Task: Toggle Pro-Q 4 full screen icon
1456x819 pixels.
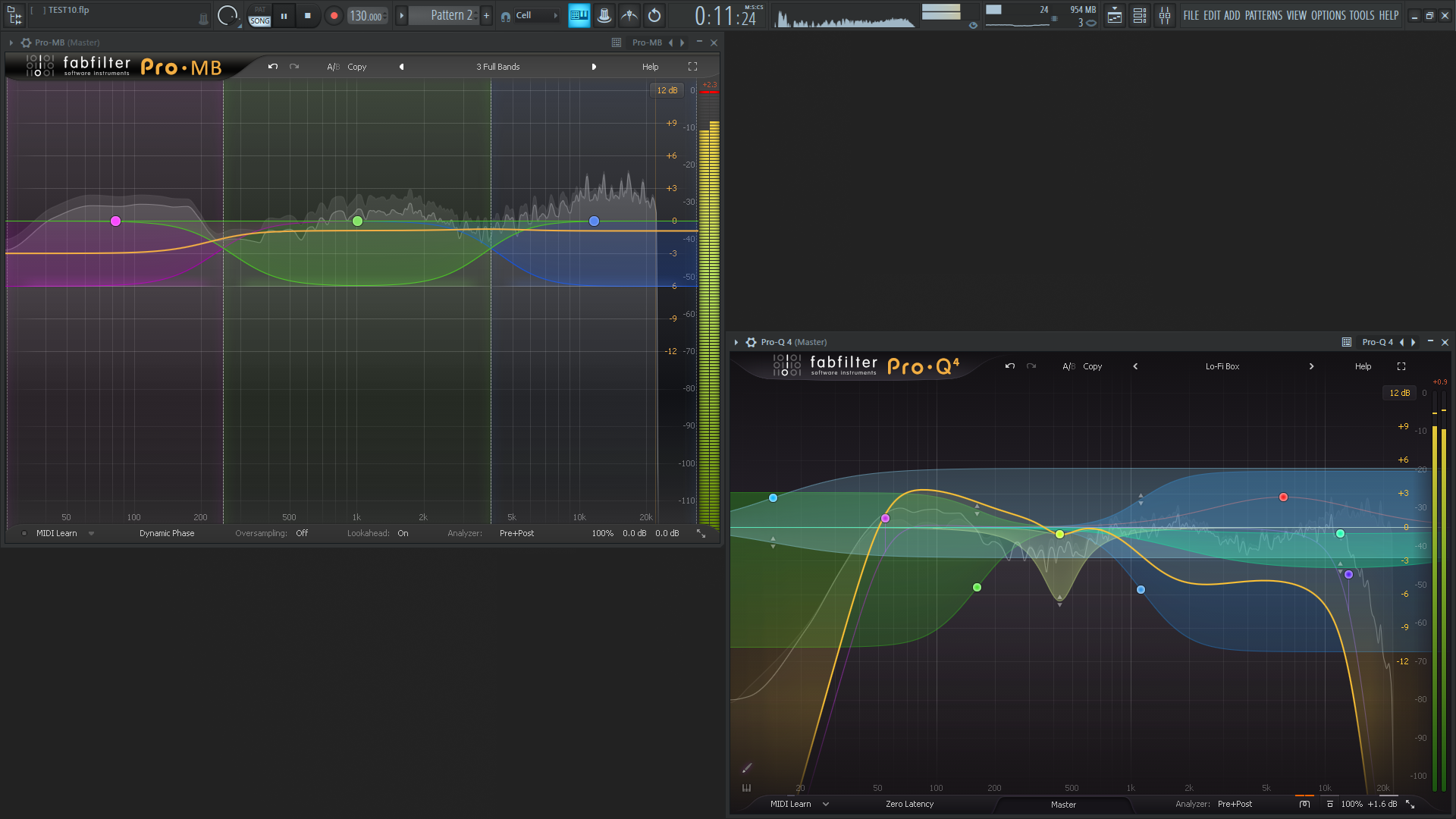Action: point(1401,366)
